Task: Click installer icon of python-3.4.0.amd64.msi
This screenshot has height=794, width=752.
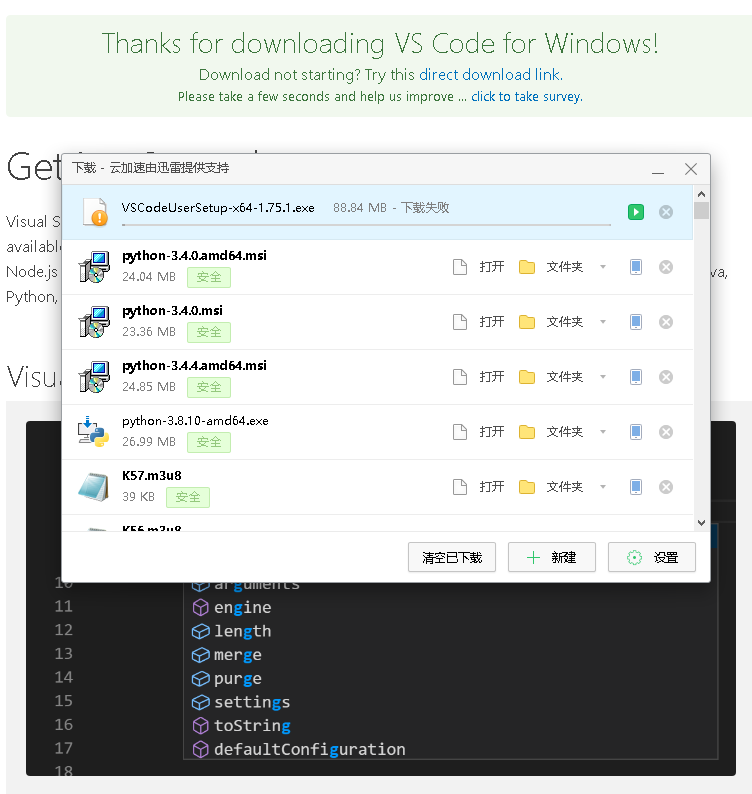Action: tap(94, 267)
